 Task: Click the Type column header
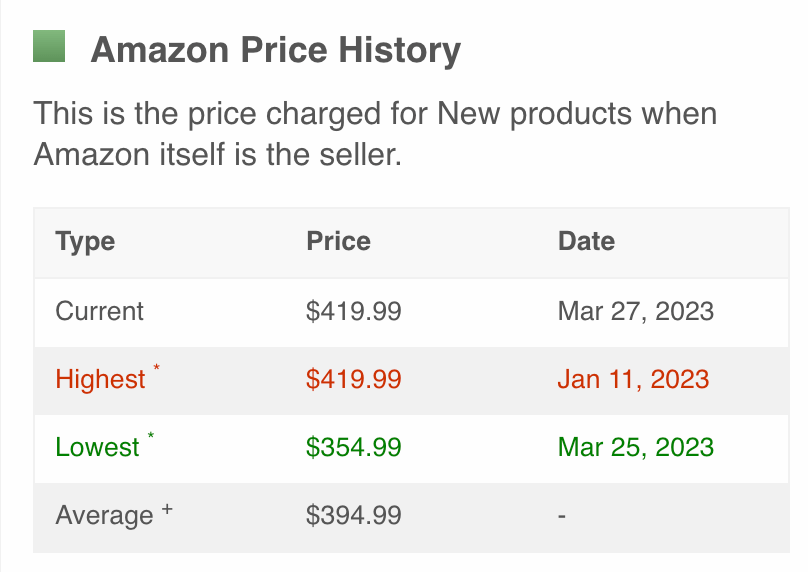point(85,241)
